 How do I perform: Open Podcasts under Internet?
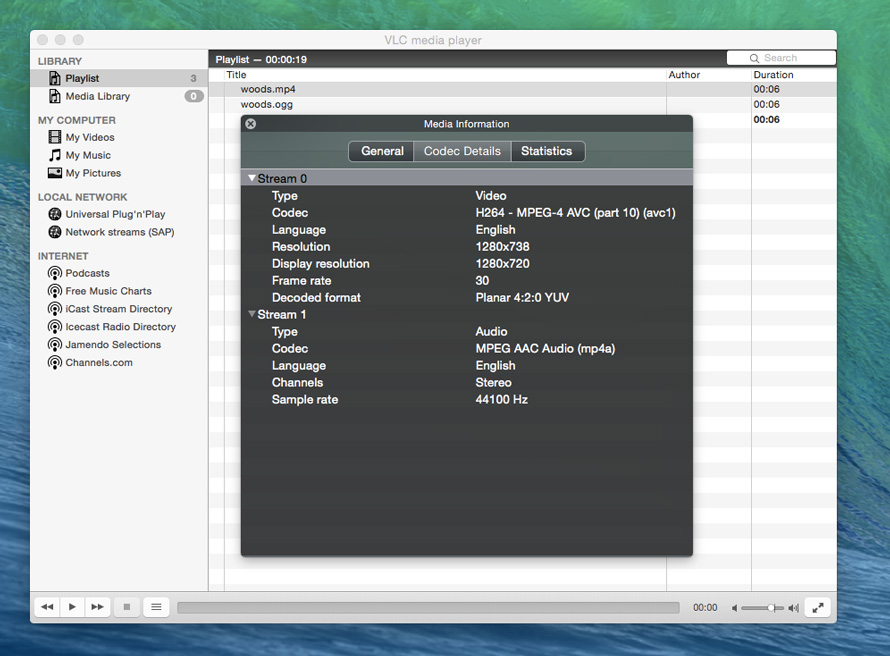pyautogui.click(x=119, y=274)
